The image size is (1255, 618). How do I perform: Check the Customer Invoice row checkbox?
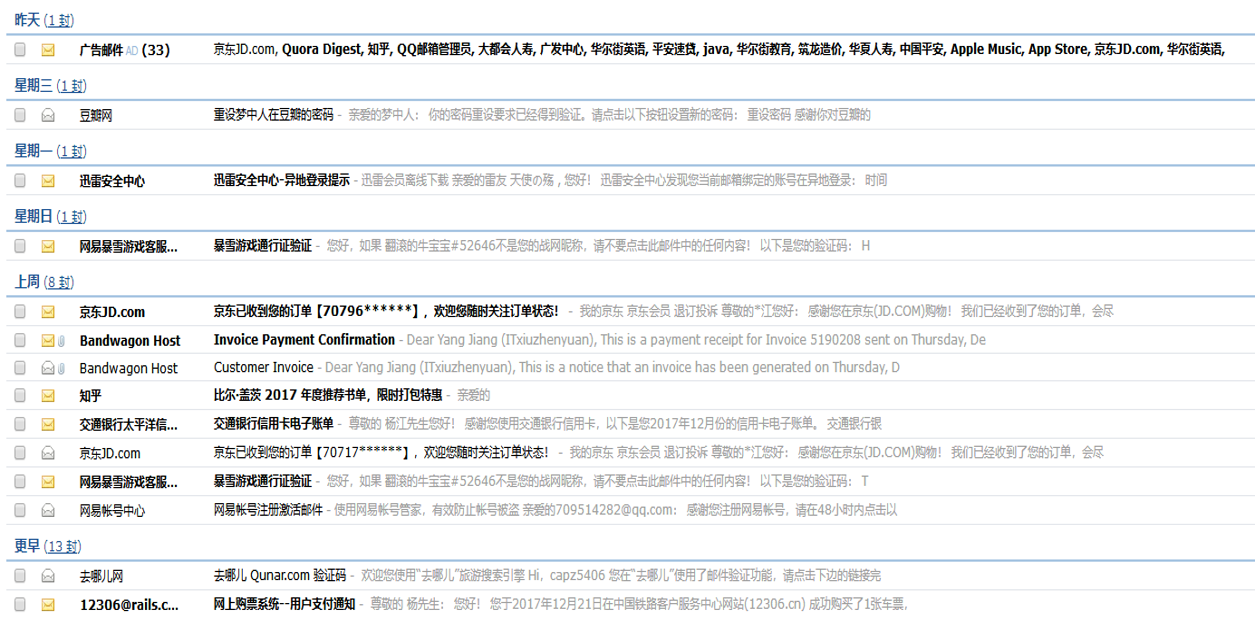coord(20,368)
